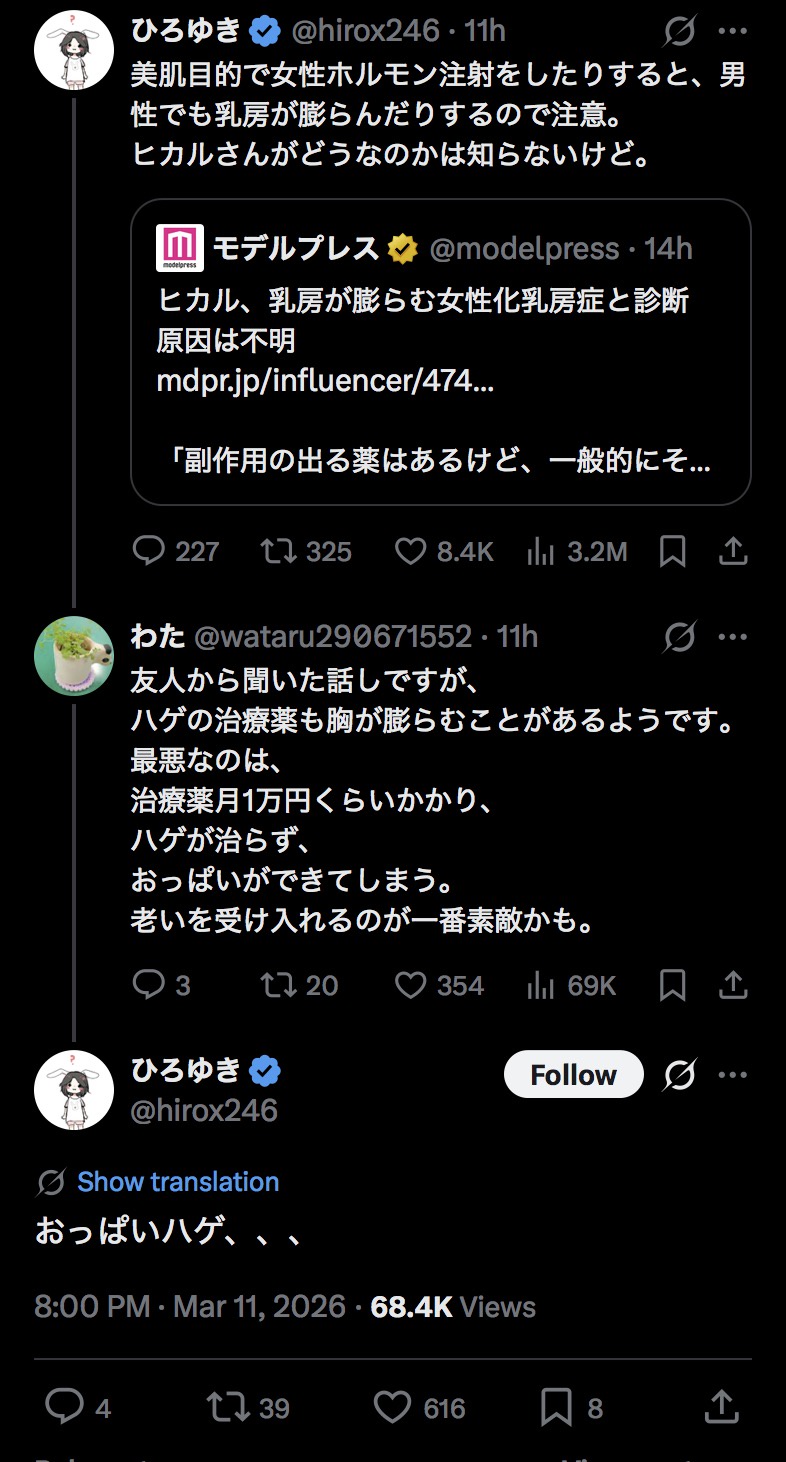The height and width of the screenshot is (1462, 786).
Task: Follow ひろゆき with Follow button
Action: pyautogui.click(x=573, y=1075)
